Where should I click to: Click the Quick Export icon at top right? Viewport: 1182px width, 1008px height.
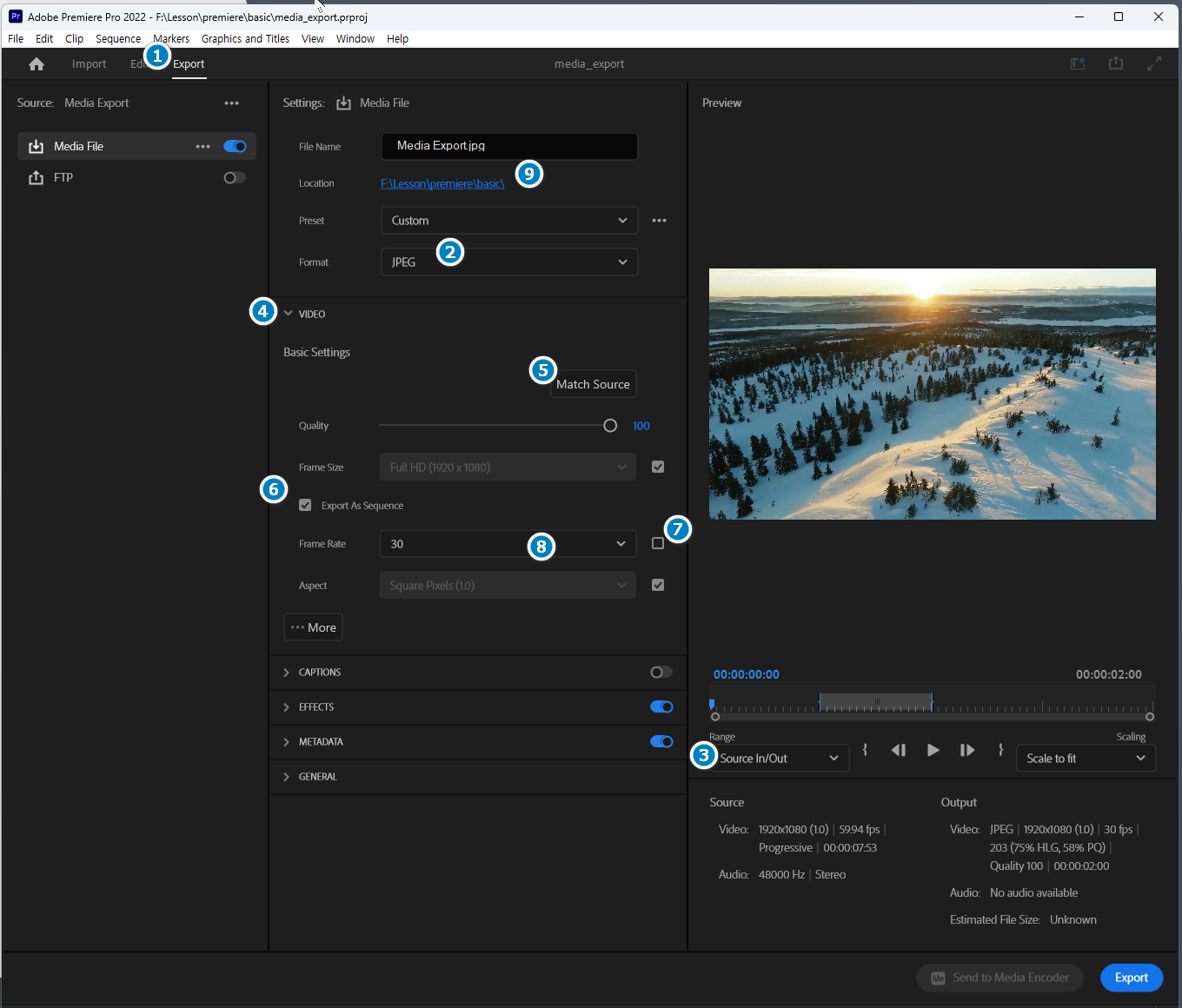coord(1116,63)
